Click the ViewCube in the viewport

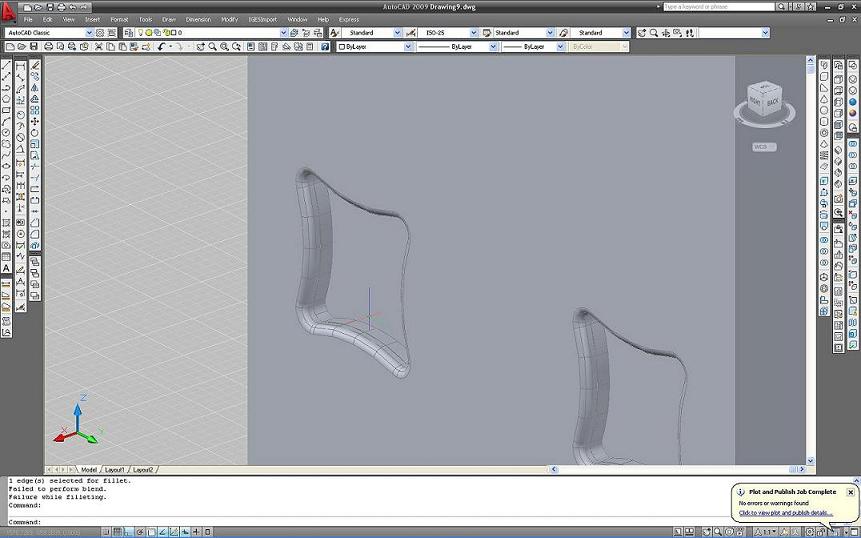click(765, 100)
